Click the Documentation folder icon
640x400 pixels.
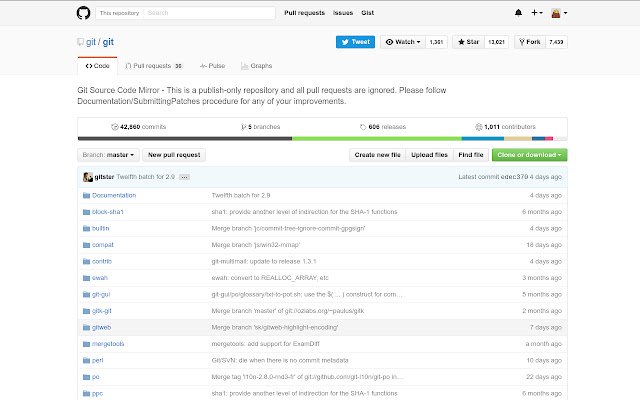[86, 196]
